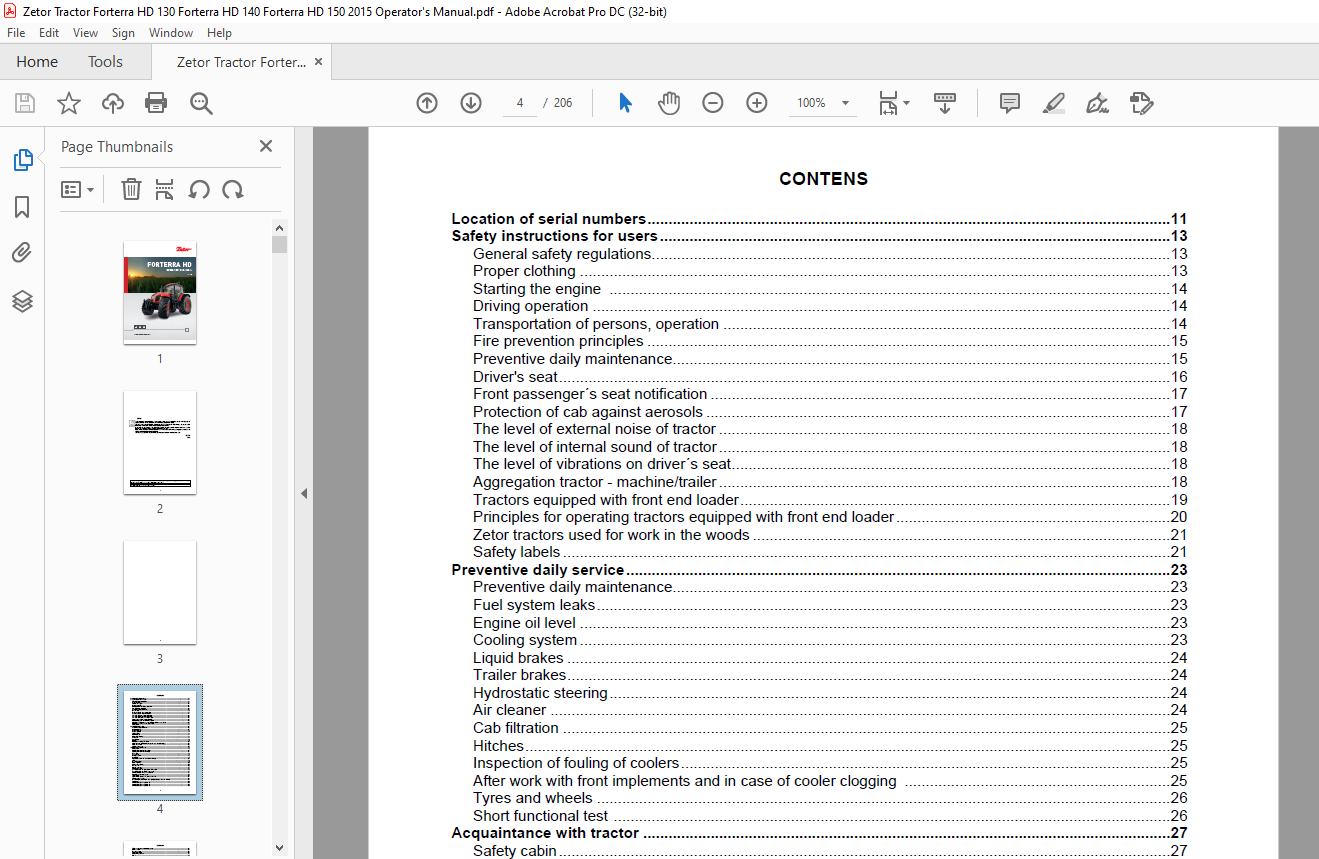Screen dimensions: 1319x859
Task: Open the Layers sidebar panel
Action: click(x=22, y=301)
